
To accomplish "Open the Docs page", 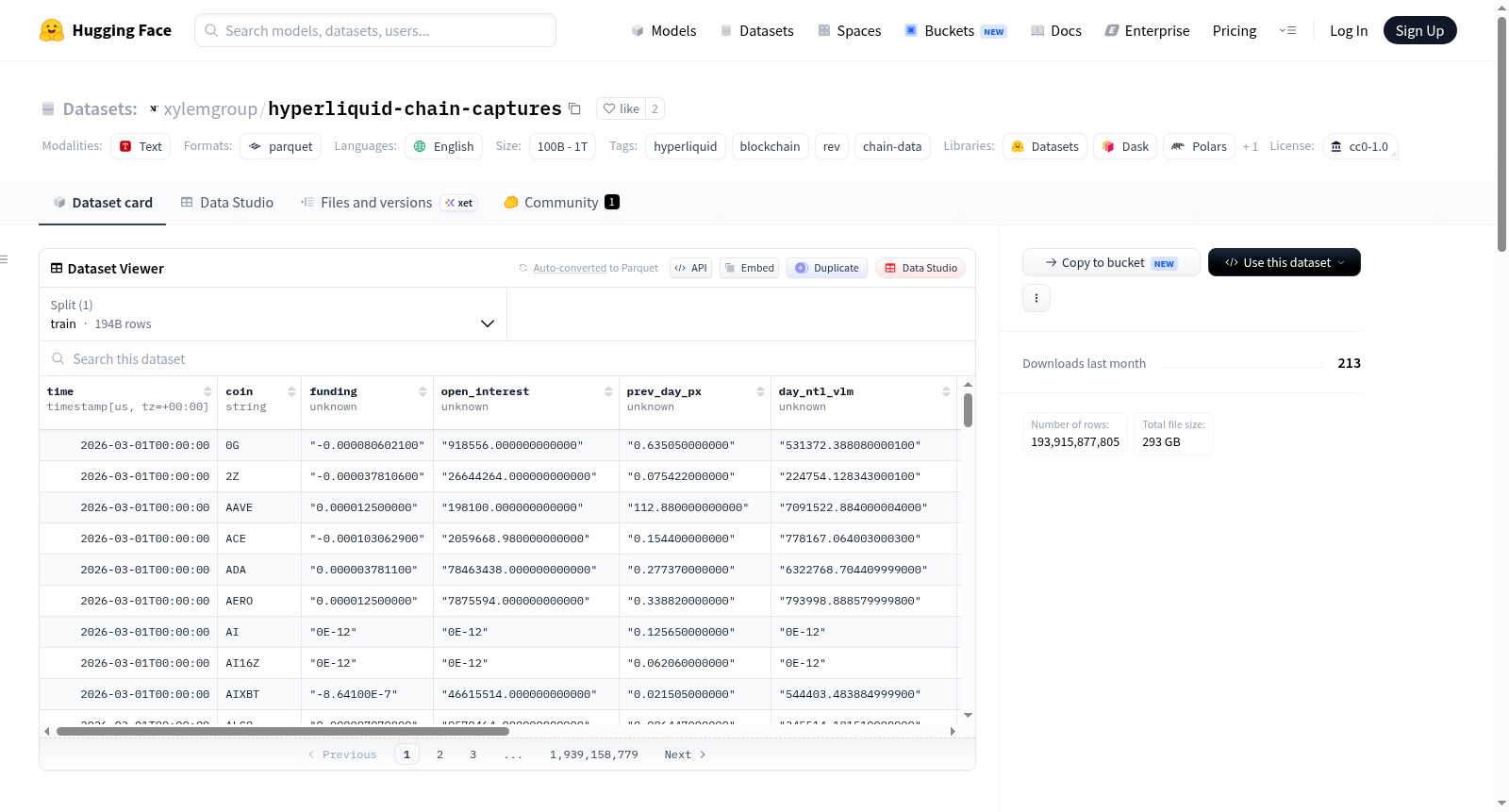I will coord(1056,30).
